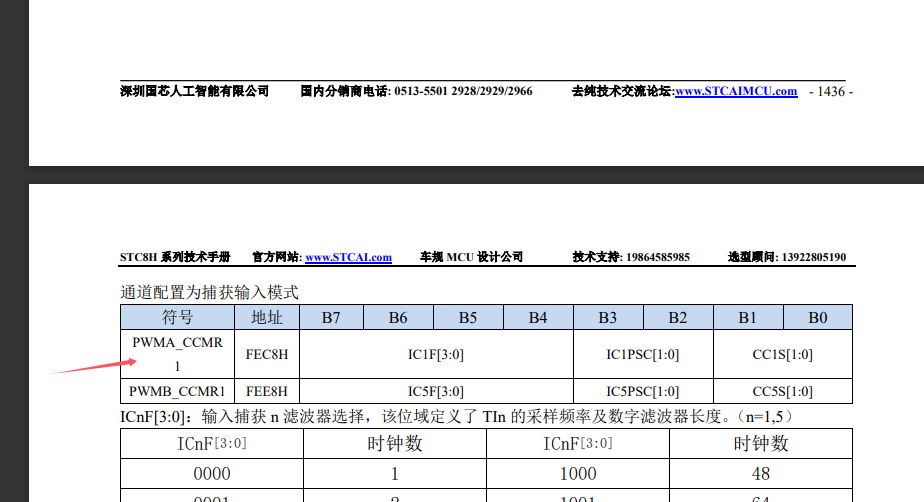Viewport: 924px width, 502px height.
Task: Open the www.STCAI.com official website link
Action: [x=348, y=257]
